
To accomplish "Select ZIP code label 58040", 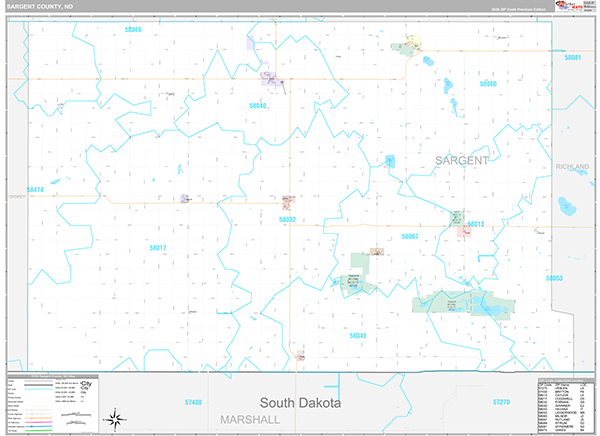I will click(258, 106).
